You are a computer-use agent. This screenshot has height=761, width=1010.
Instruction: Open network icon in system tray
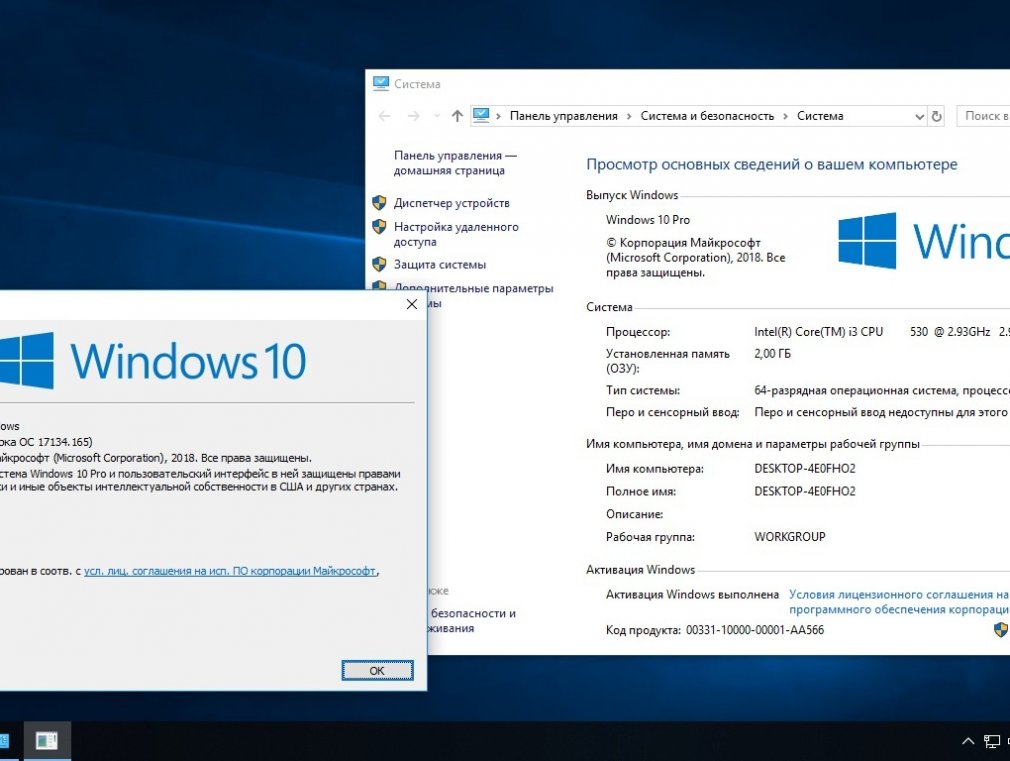coord(991,742)
